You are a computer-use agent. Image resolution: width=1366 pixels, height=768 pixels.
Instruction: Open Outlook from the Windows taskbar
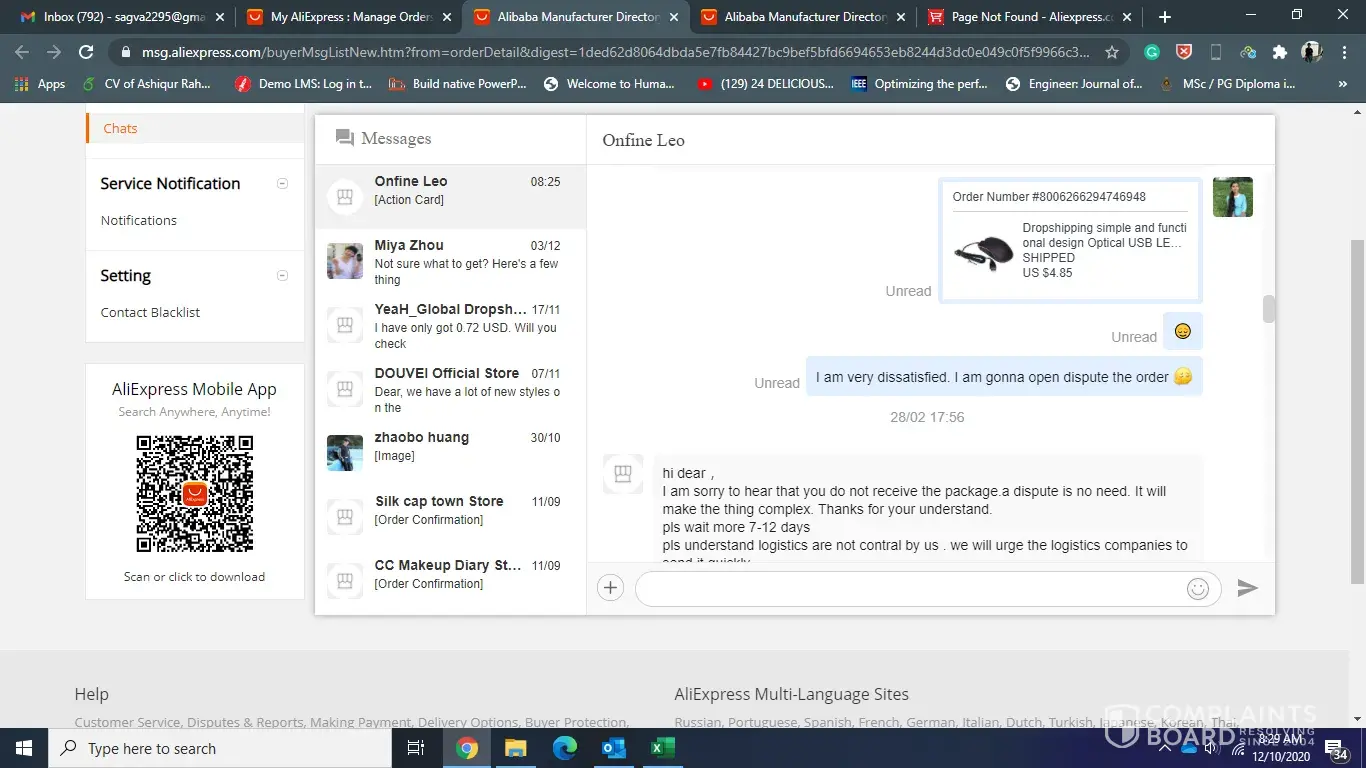pos(613,748)
